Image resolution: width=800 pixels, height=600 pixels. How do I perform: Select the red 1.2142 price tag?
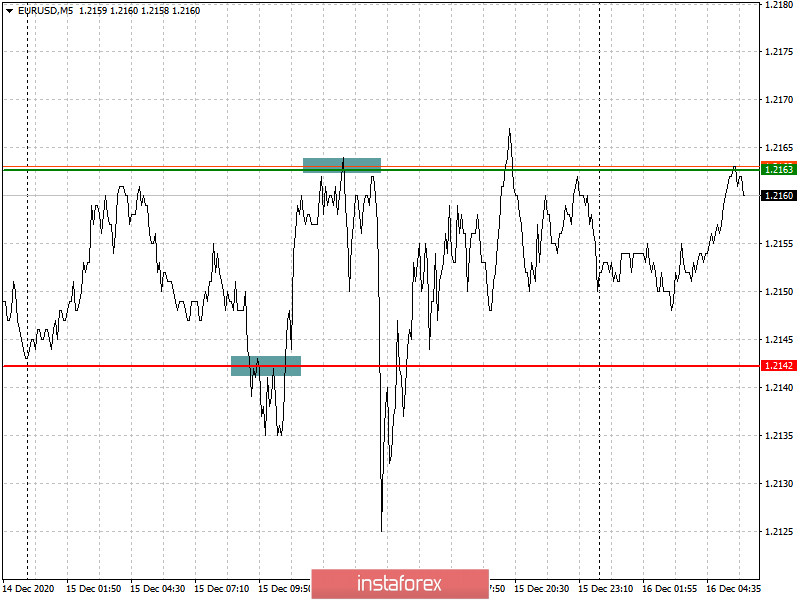click(779, 366)
